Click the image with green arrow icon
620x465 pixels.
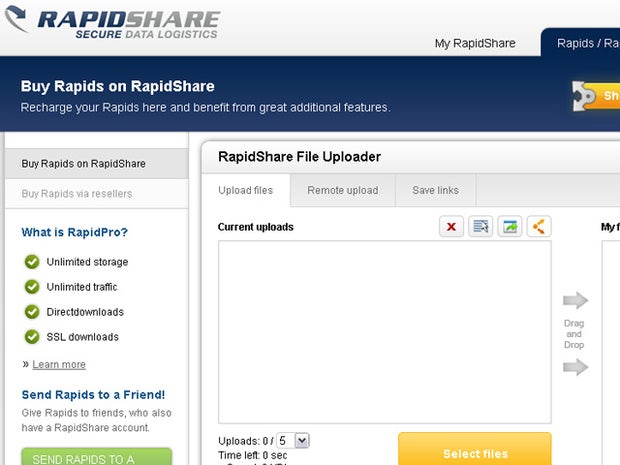click(x=510, y=227)
